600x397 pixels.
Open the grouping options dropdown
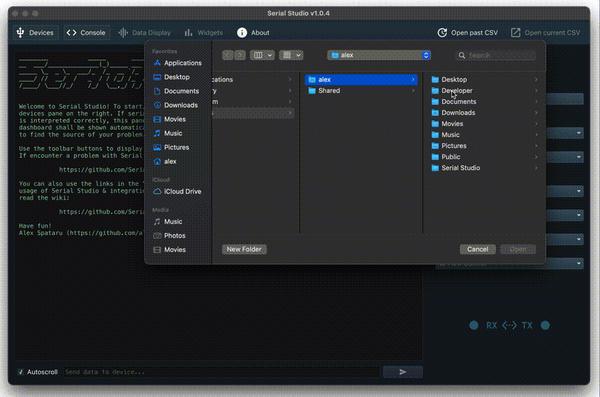(x=291, y=55)
